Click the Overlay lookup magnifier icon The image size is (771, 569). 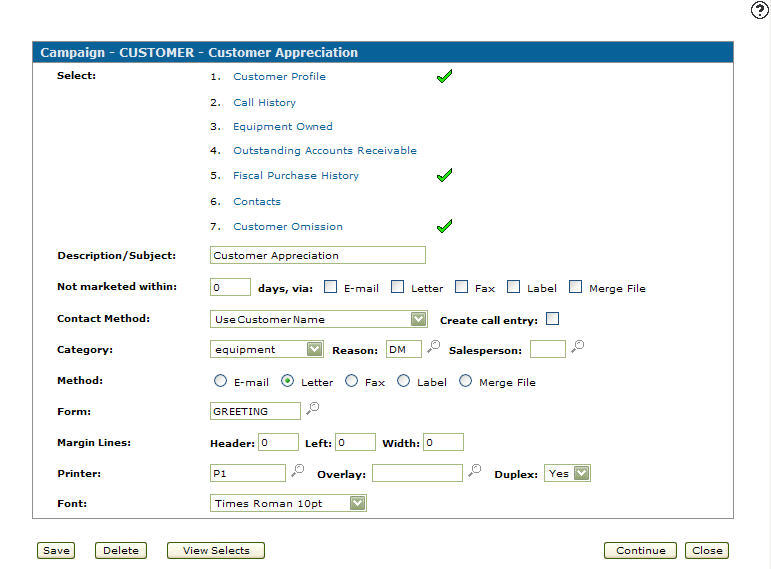pyautogui.click(x=474, y=471)
